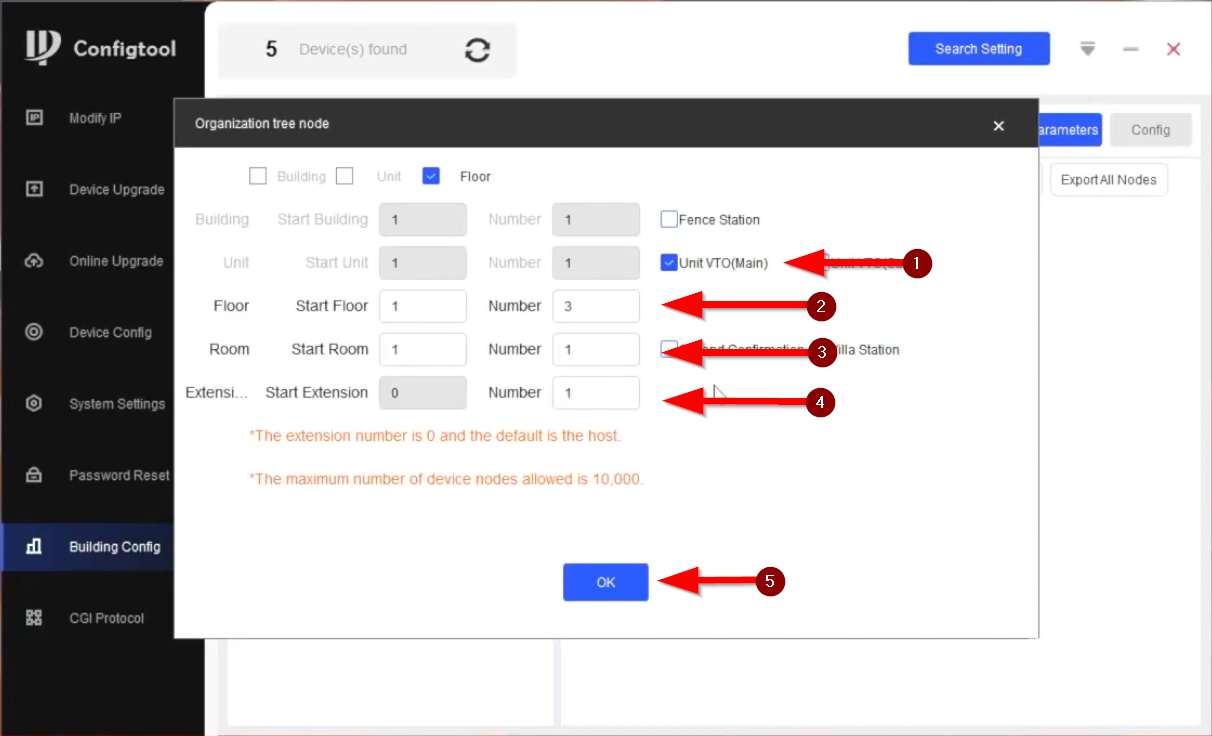Click the CGI Protocol QR icon
This screenshot has height=736, width=1212.
(x=34, y=618)
